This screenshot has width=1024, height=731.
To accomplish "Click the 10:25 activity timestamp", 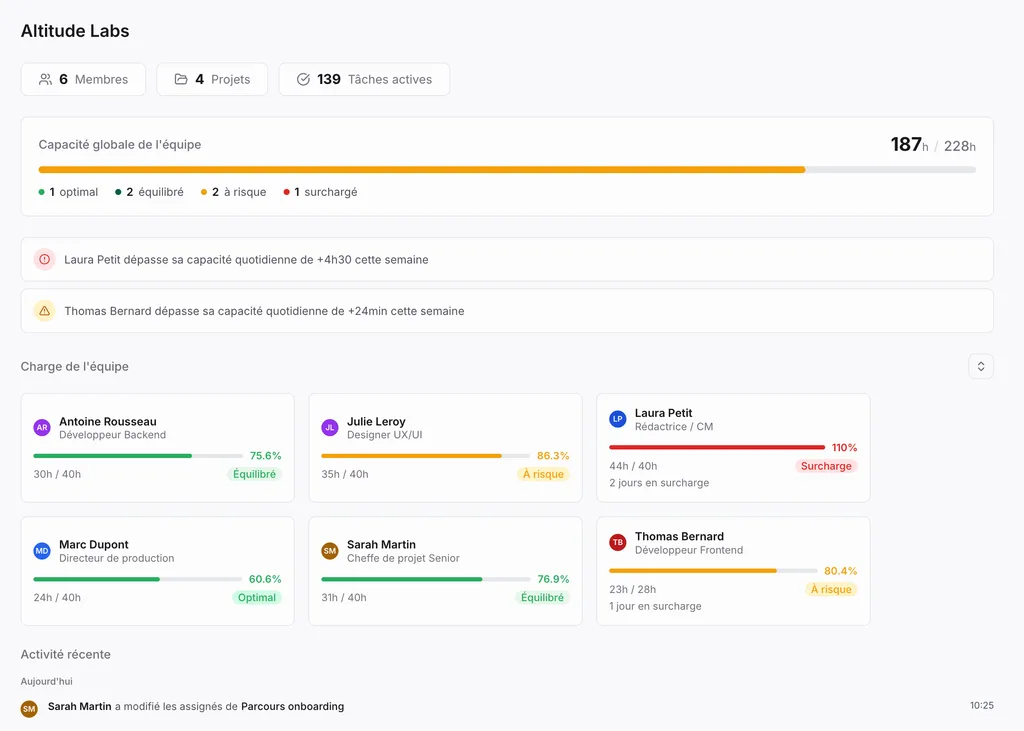I will coord(982,706).
